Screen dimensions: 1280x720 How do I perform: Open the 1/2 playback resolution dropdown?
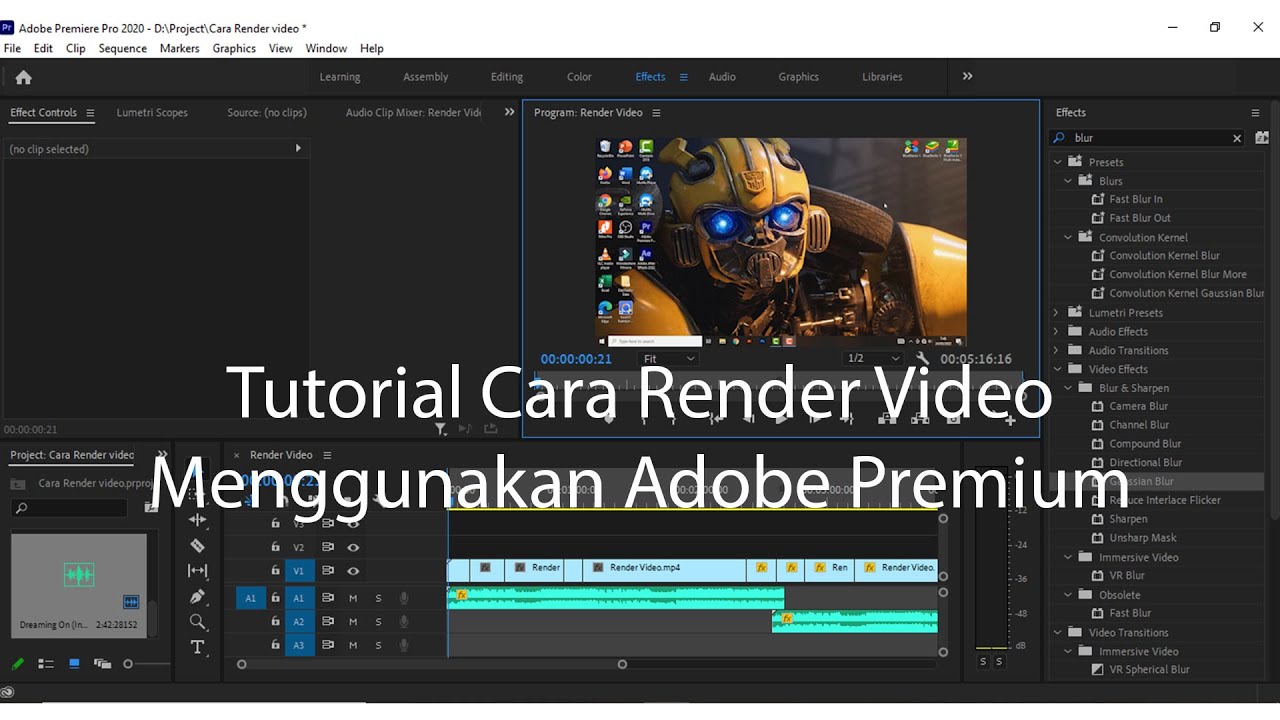873,358
